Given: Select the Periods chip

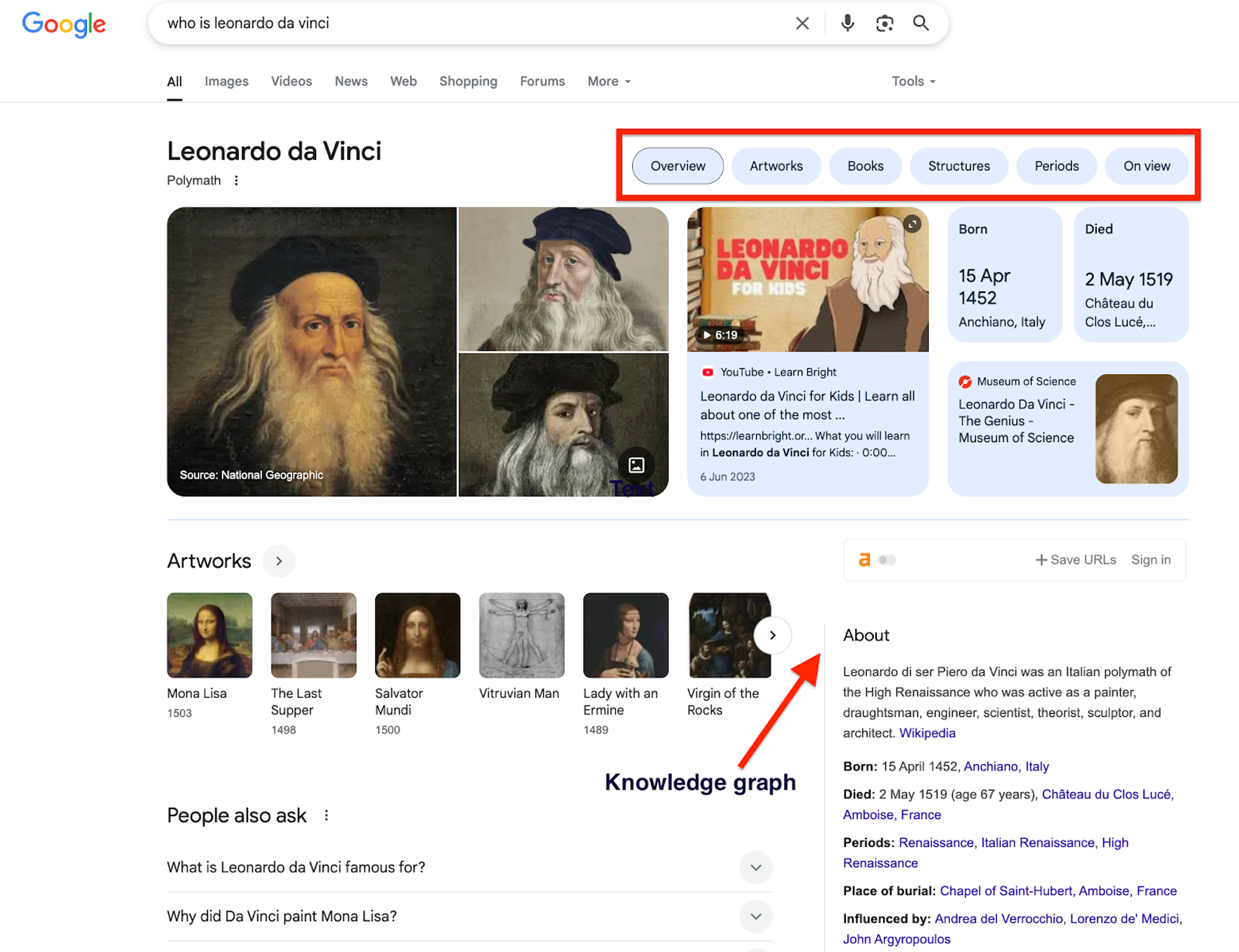Looking at the screenshot, I should (1056, 166).
